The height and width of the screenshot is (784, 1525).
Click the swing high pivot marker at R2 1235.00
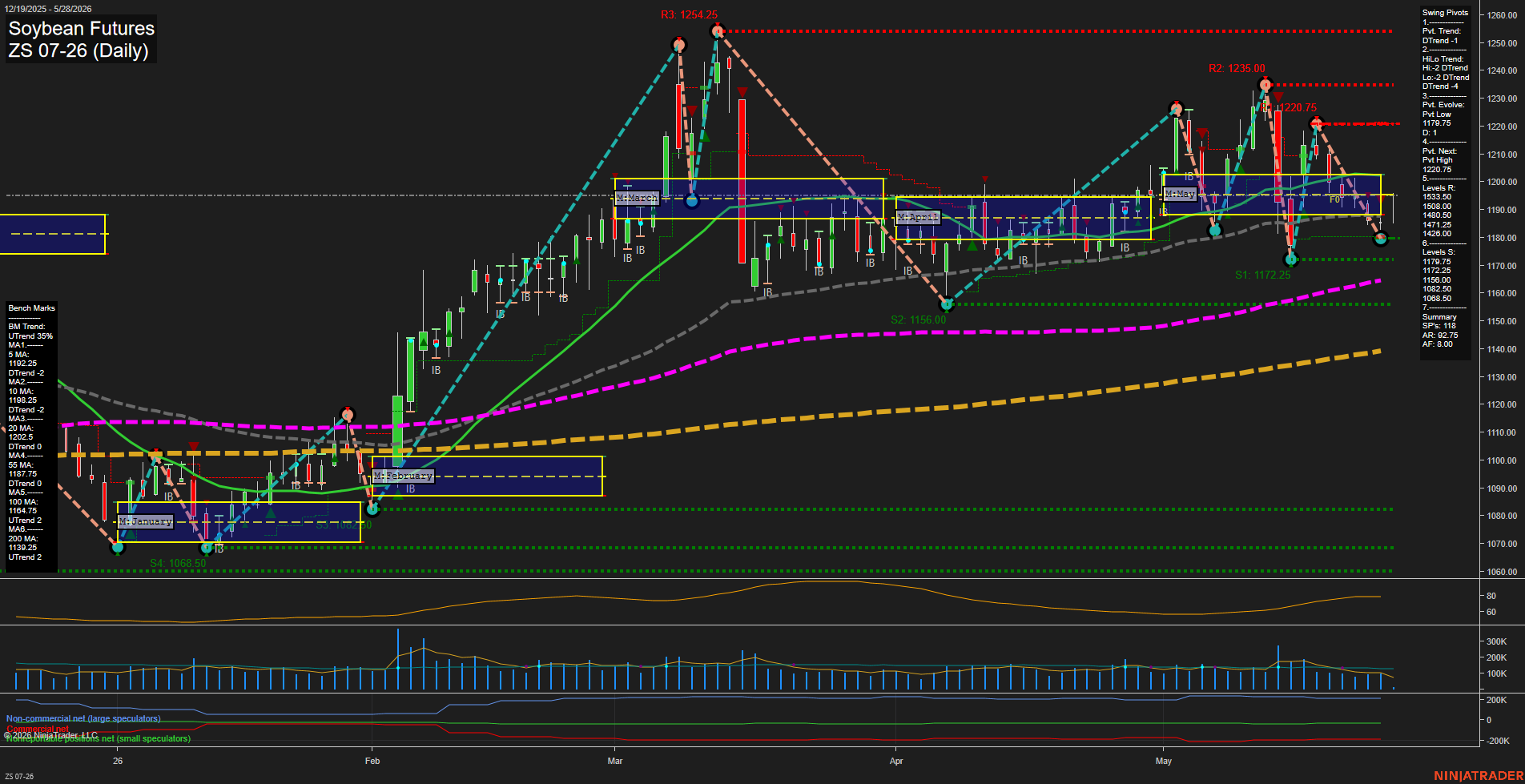click(x=1265, y=84)
